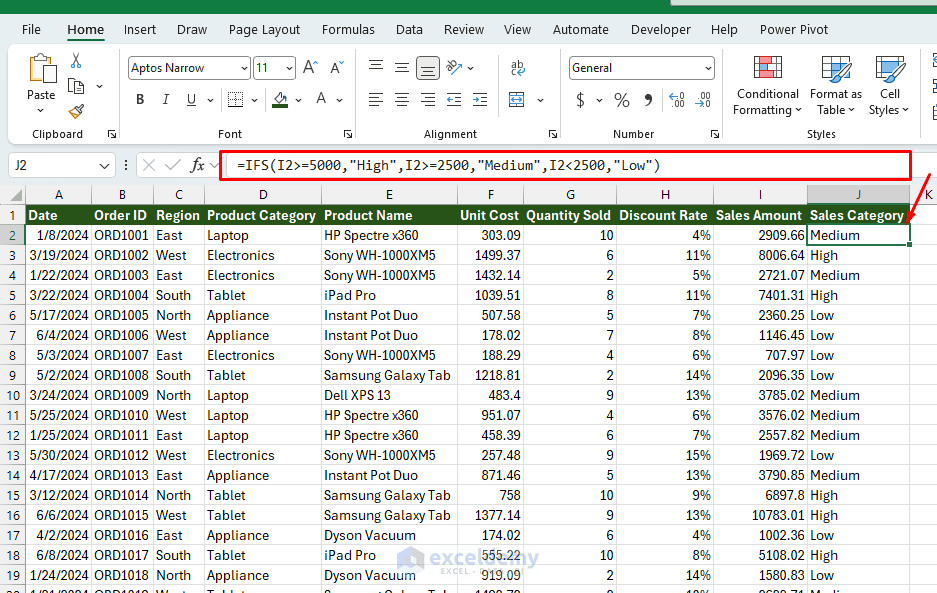The width and height of the screenshot is (937, 593).
Task: Click the Paste clipboard icon
Action: (x=42, y=69)
